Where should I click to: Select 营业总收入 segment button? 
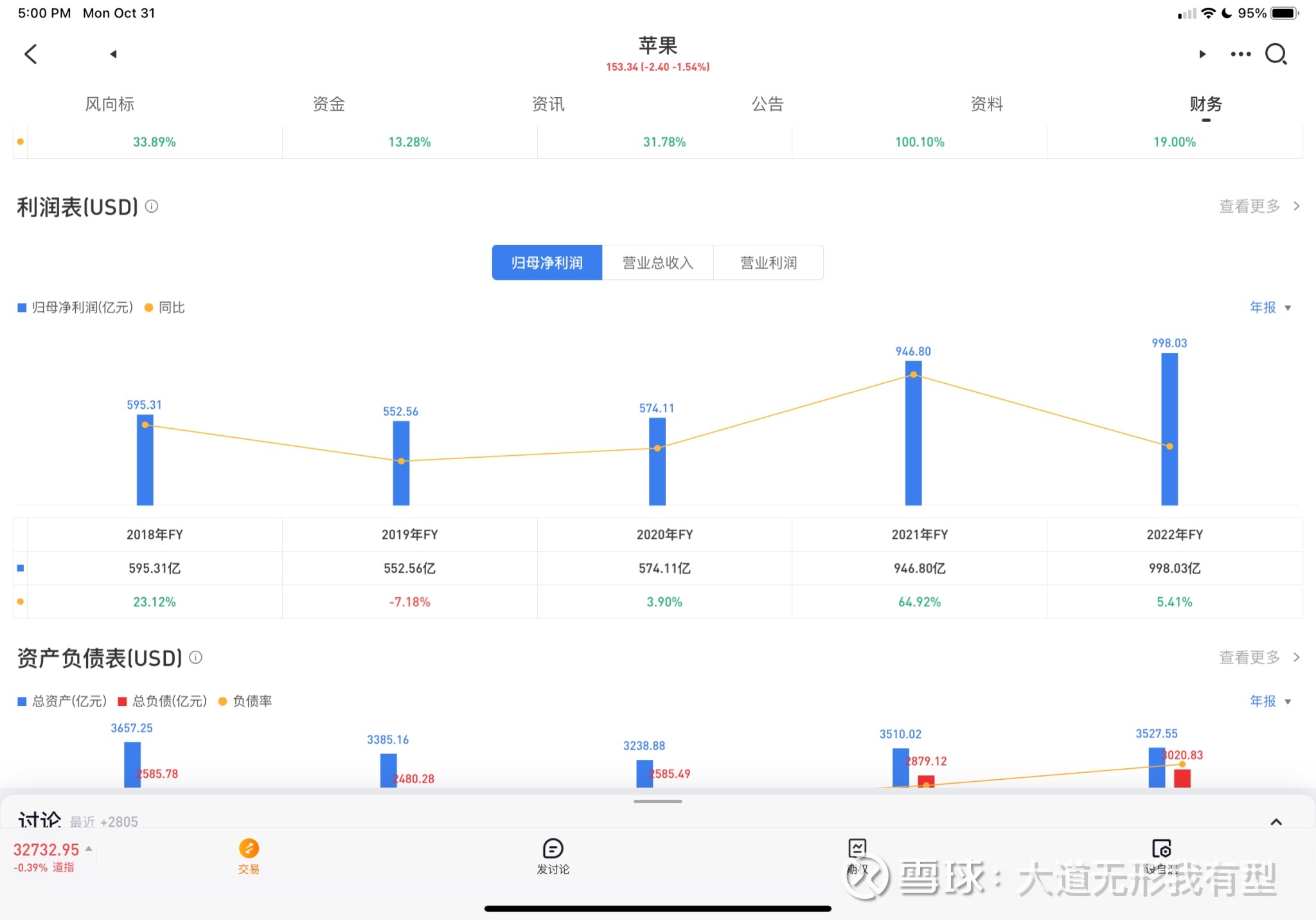click(x=658, y=262)
